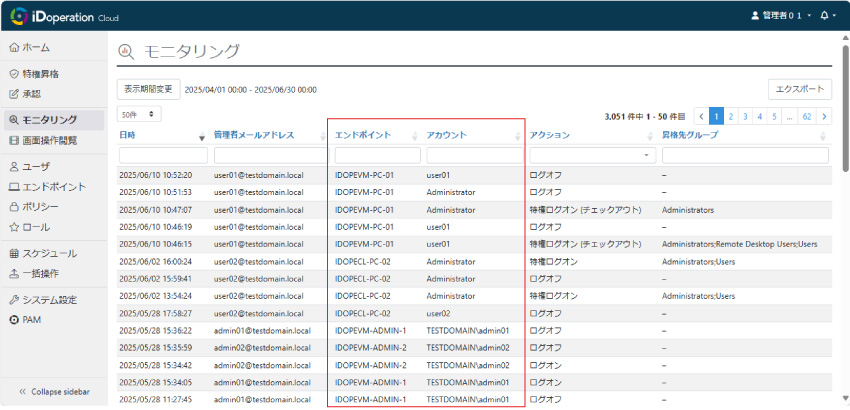Open 承認 page from sidebar
The width and height of the screenshot is (850, 410).
tap(30, 93)
